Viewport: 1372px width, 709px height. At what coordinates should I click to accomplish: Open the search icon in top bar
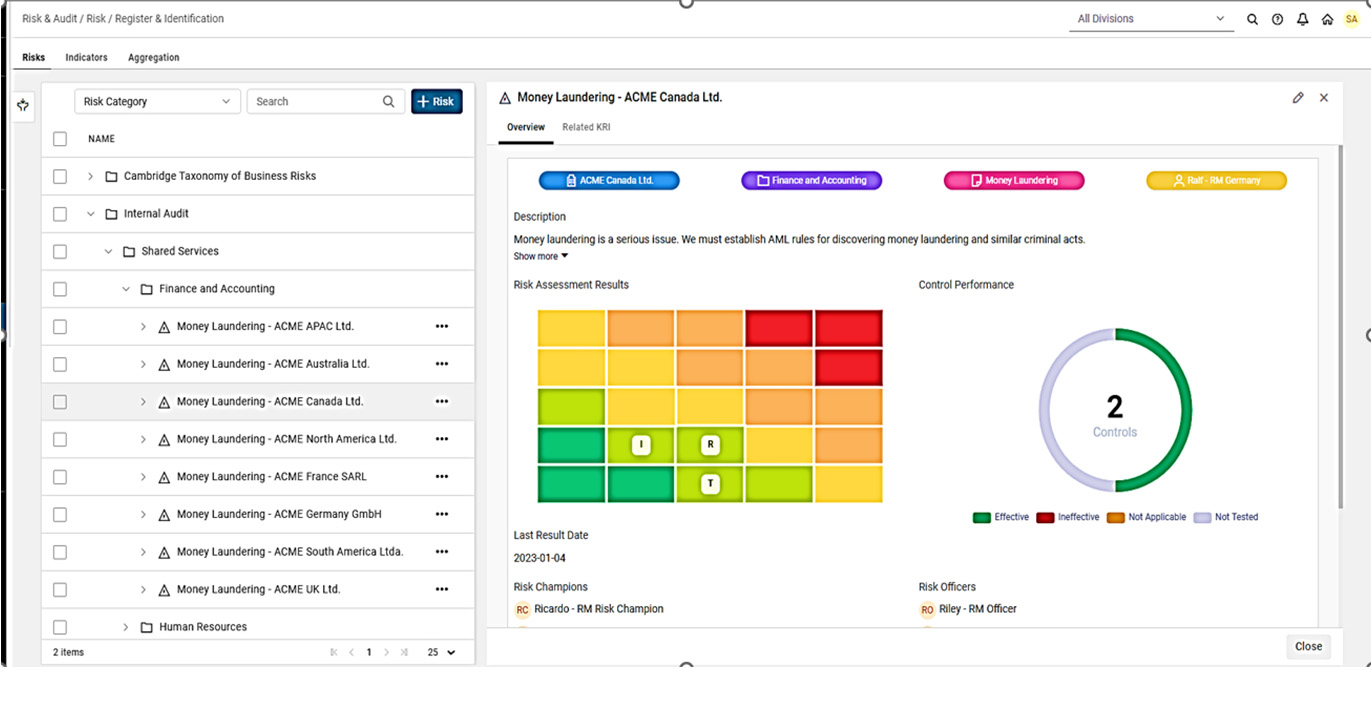(1252, 19)
